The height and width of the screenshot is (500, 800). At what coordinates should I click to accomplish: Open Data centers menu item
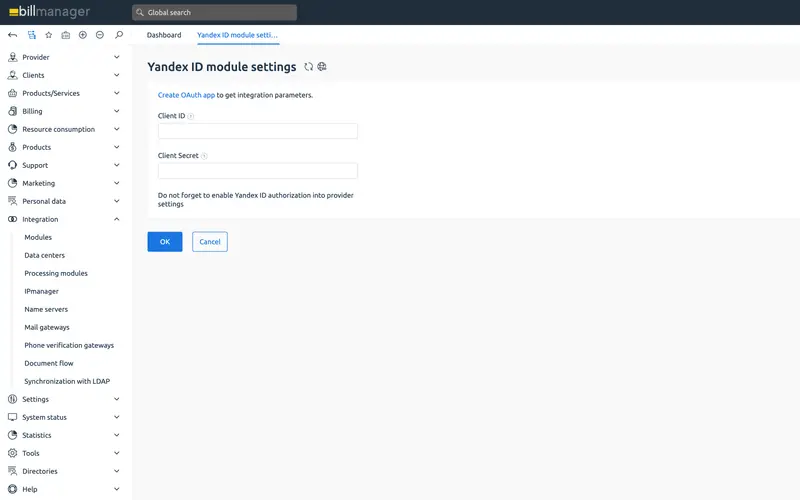click(44, 255)
